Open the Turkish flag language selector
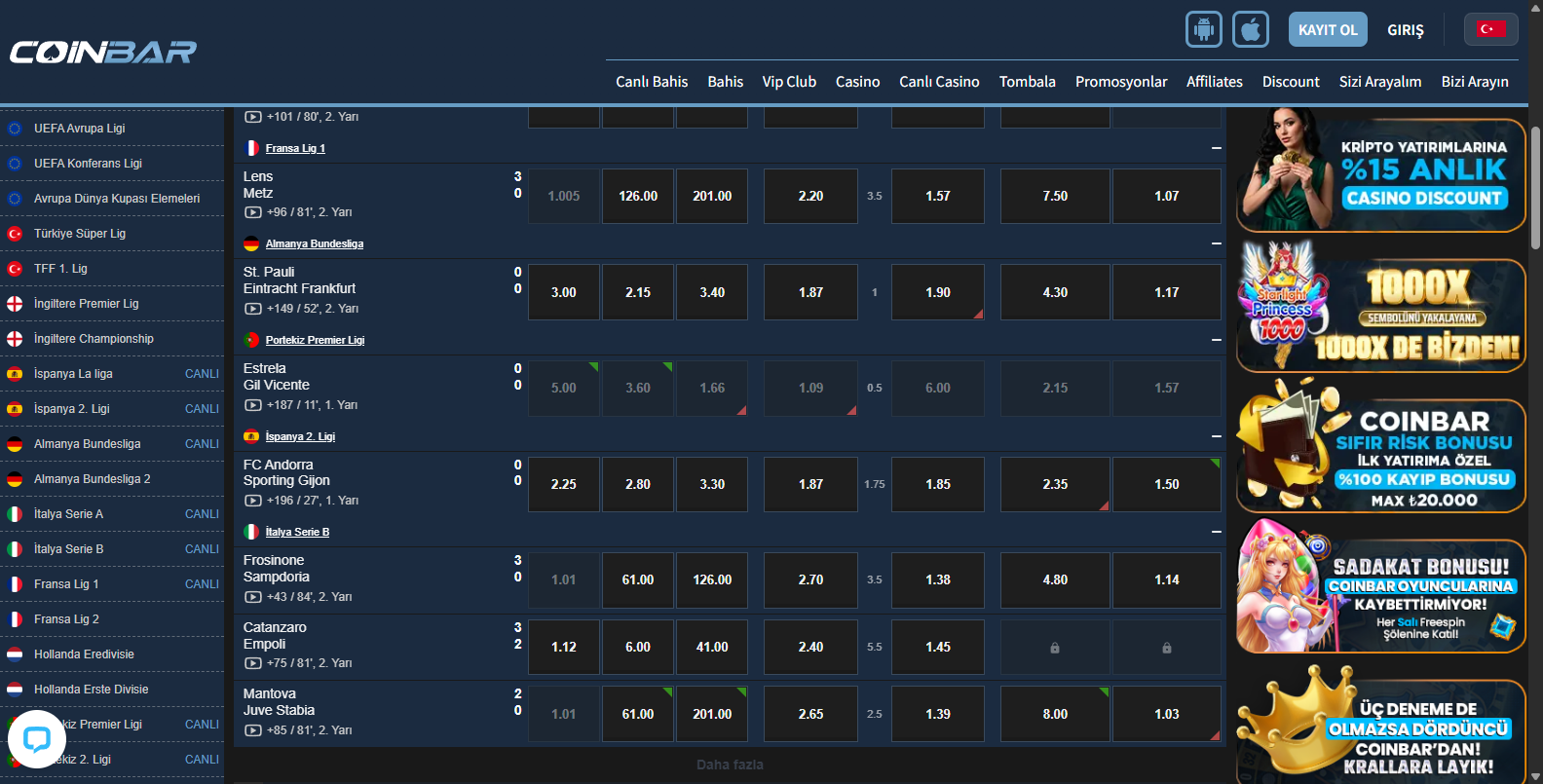The image size is (1543, 784). point(1489,29)
